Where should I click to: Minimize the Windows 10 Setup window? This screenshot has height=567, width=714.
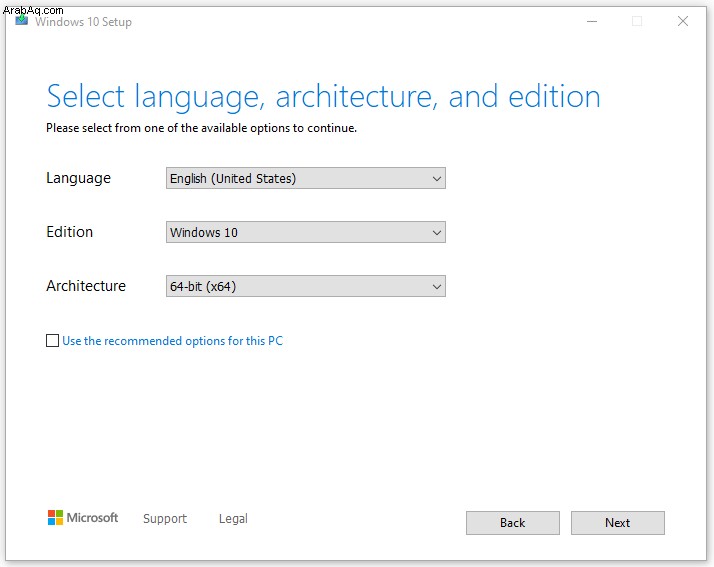(592, 21)
